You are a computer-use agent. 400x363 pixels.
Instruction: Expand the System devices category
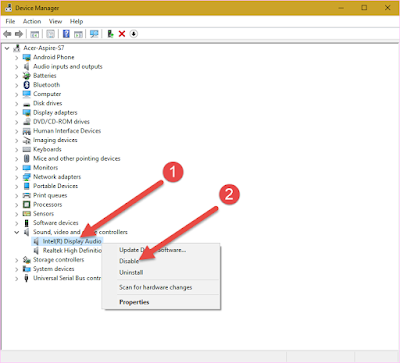(16, 269)
